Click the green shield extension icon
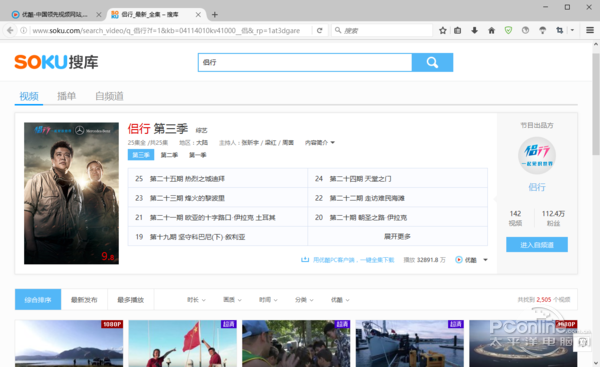 pyautogui.click(x=508, y=30)
